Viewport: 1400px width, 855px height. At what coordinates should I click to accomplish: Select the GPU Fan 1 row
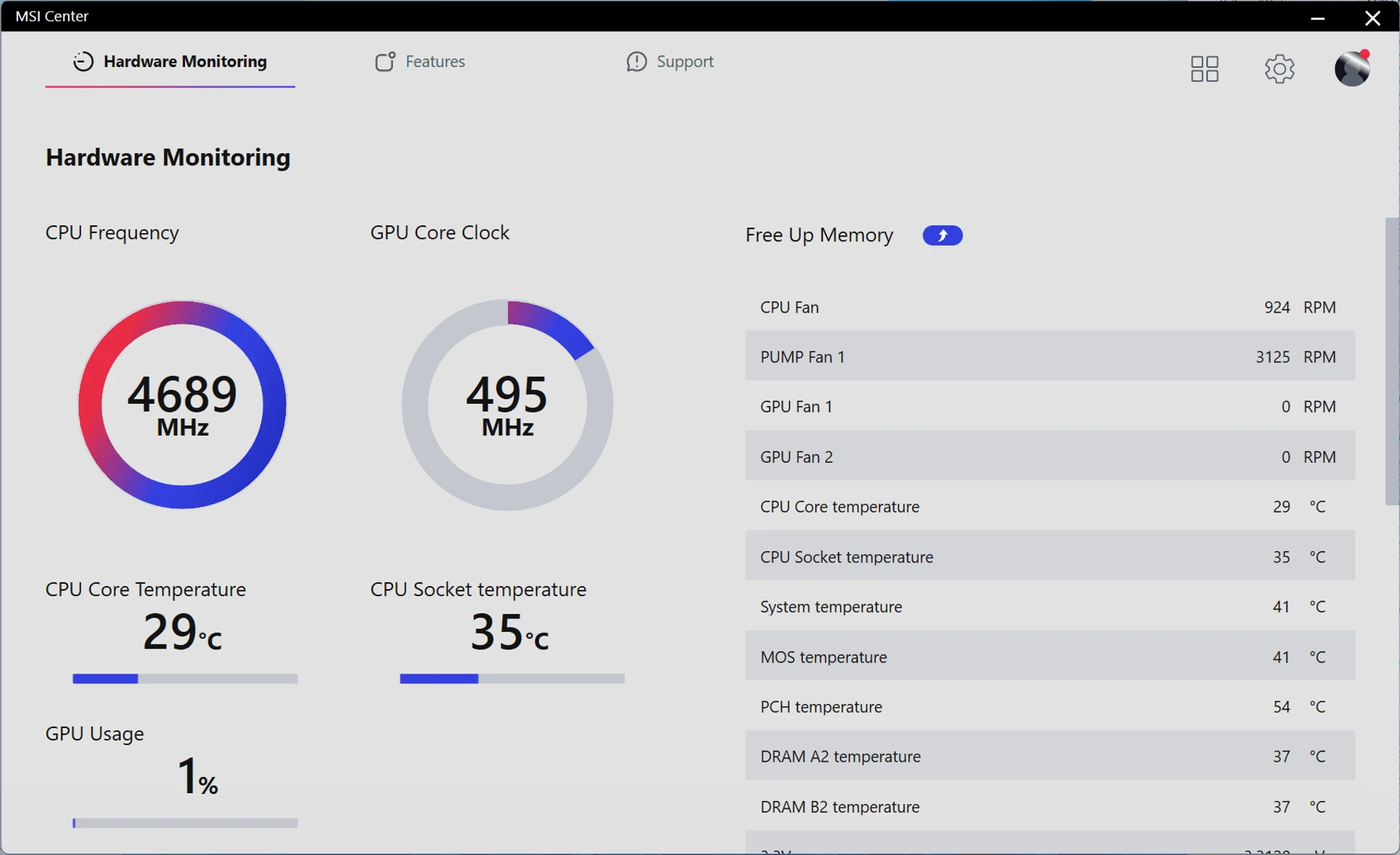coord(1050,406)
